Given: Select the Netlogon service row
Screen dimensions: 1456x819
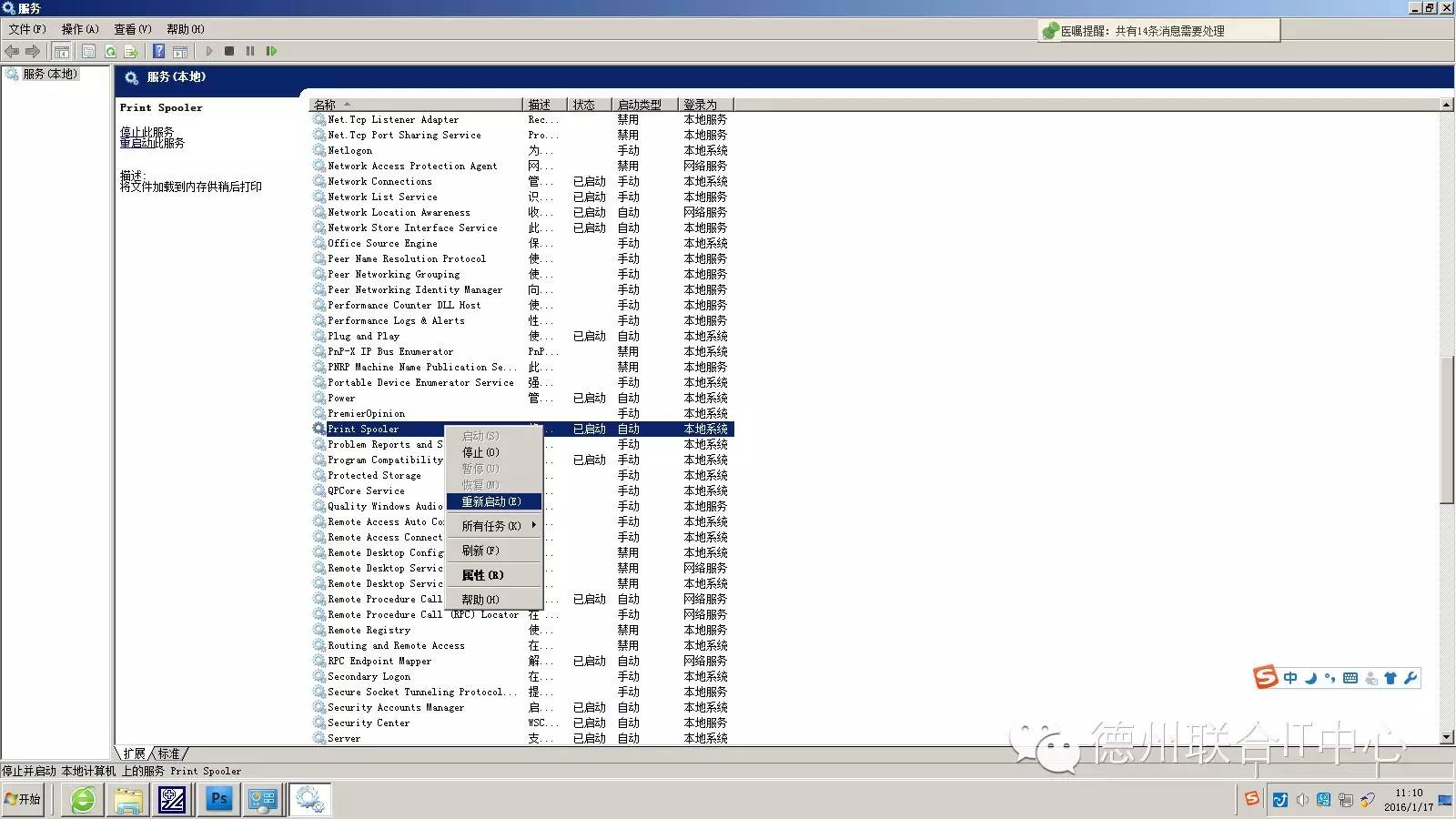Looking at the screenshot, I should [x=522, y=150].
